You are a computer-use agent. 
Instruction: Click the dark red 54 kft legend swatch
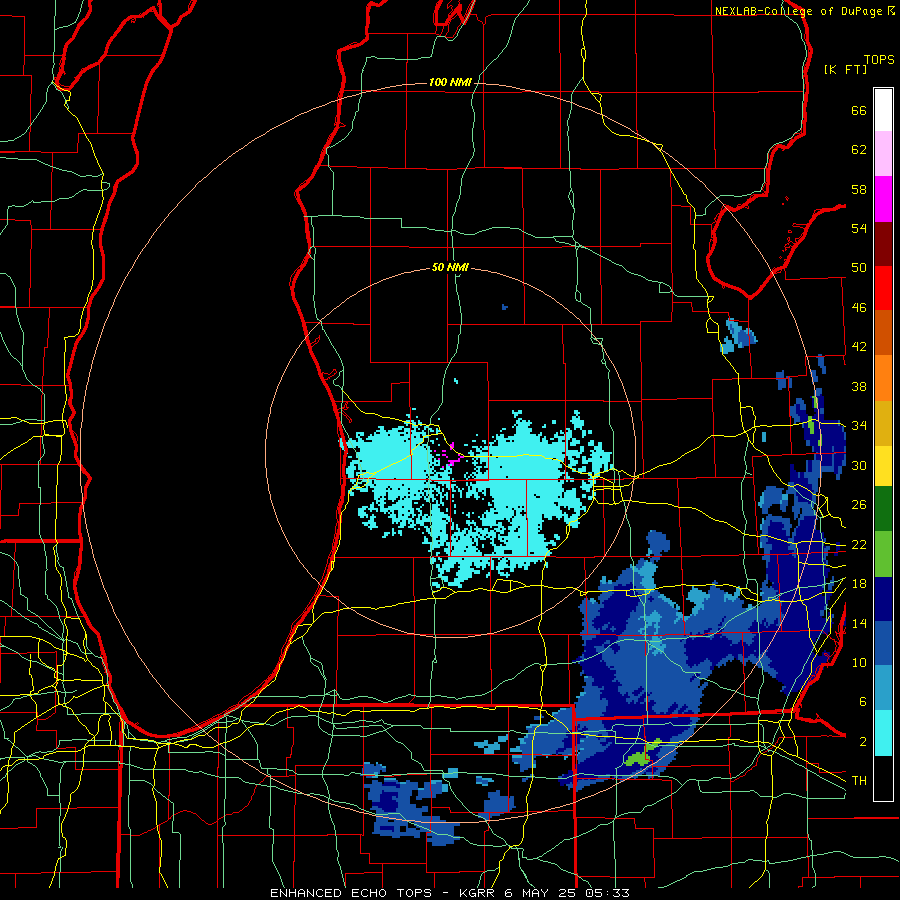pyautogui.click(x=883, y=244)
